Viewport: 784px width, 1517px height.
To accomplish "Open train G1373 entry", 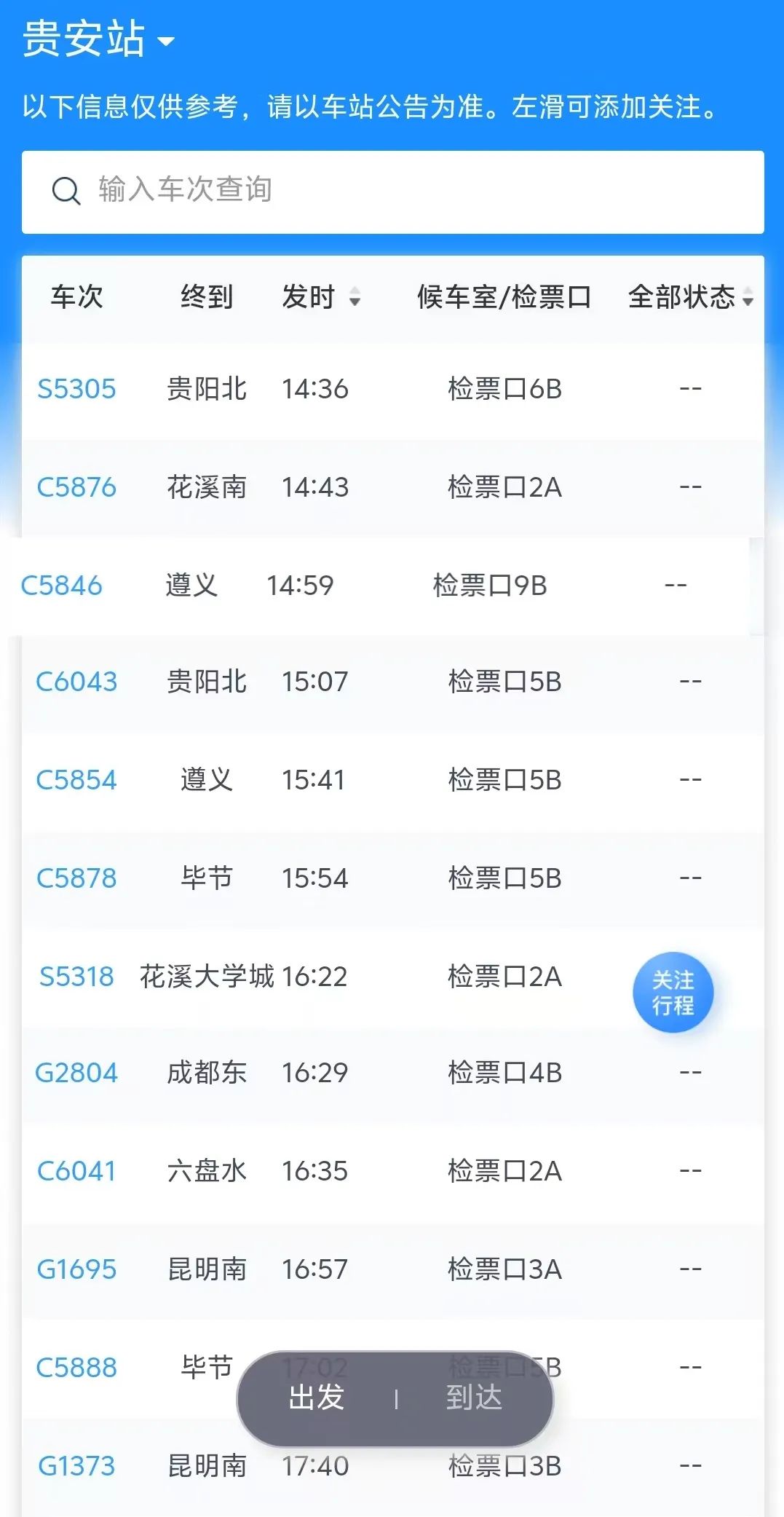I will pos(76,1466).
